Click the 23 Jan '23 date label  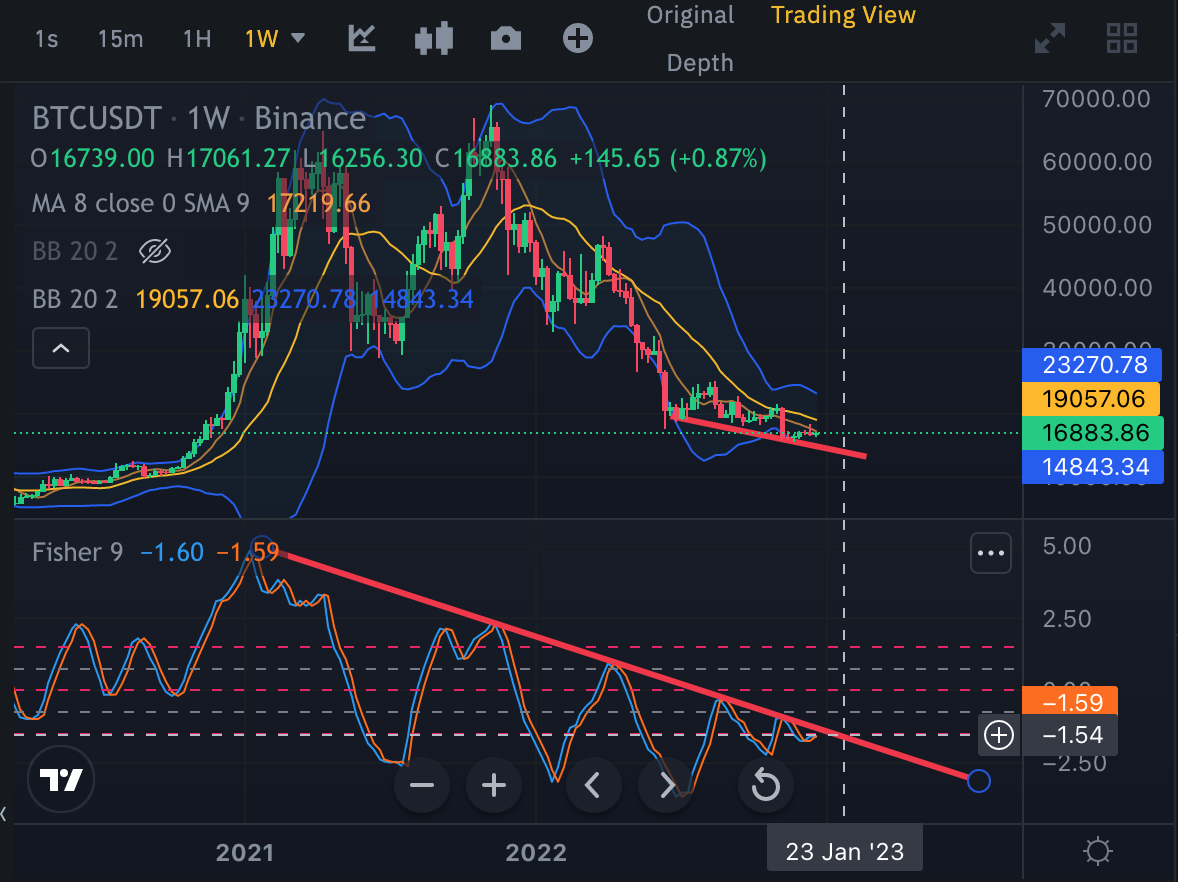point(844,852)
